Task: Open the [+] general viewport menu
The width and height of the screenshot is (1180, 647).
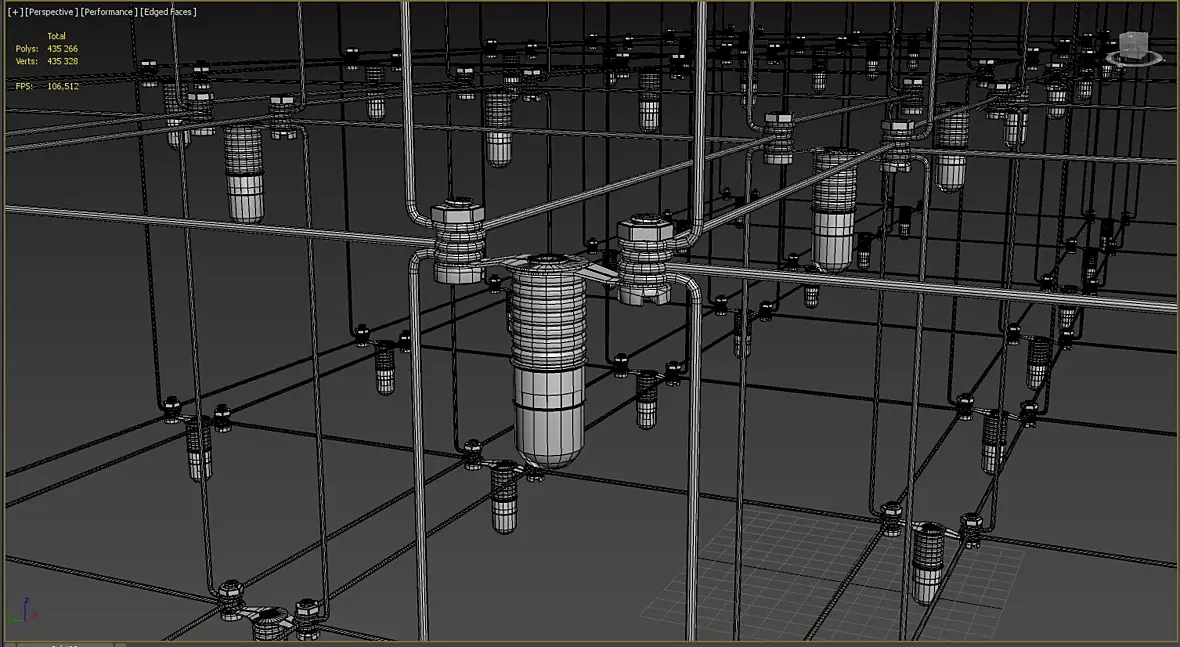Action: point(14,12)
